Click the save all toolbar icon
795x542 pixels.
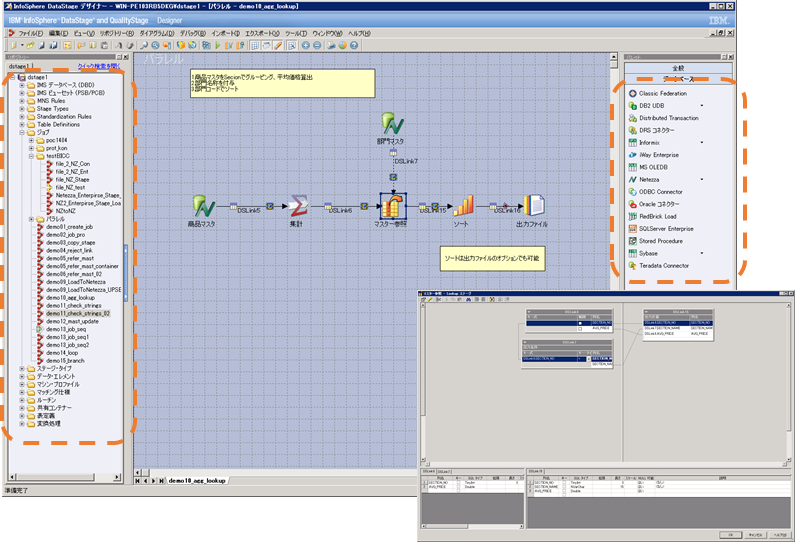(53, 45)
